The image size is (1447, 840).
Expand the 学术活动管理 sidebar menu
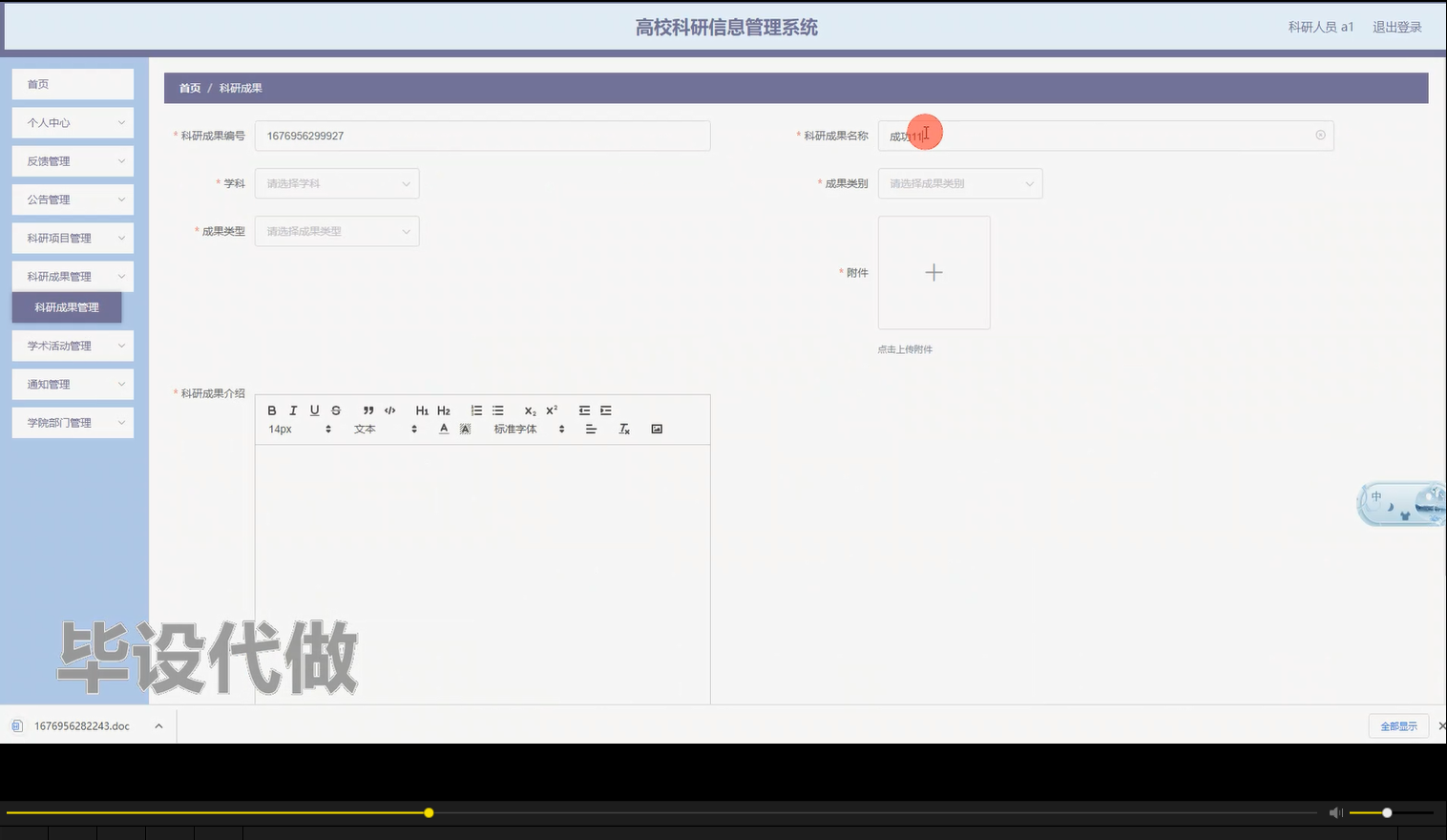pyautogui.click(x=72, y=345)
